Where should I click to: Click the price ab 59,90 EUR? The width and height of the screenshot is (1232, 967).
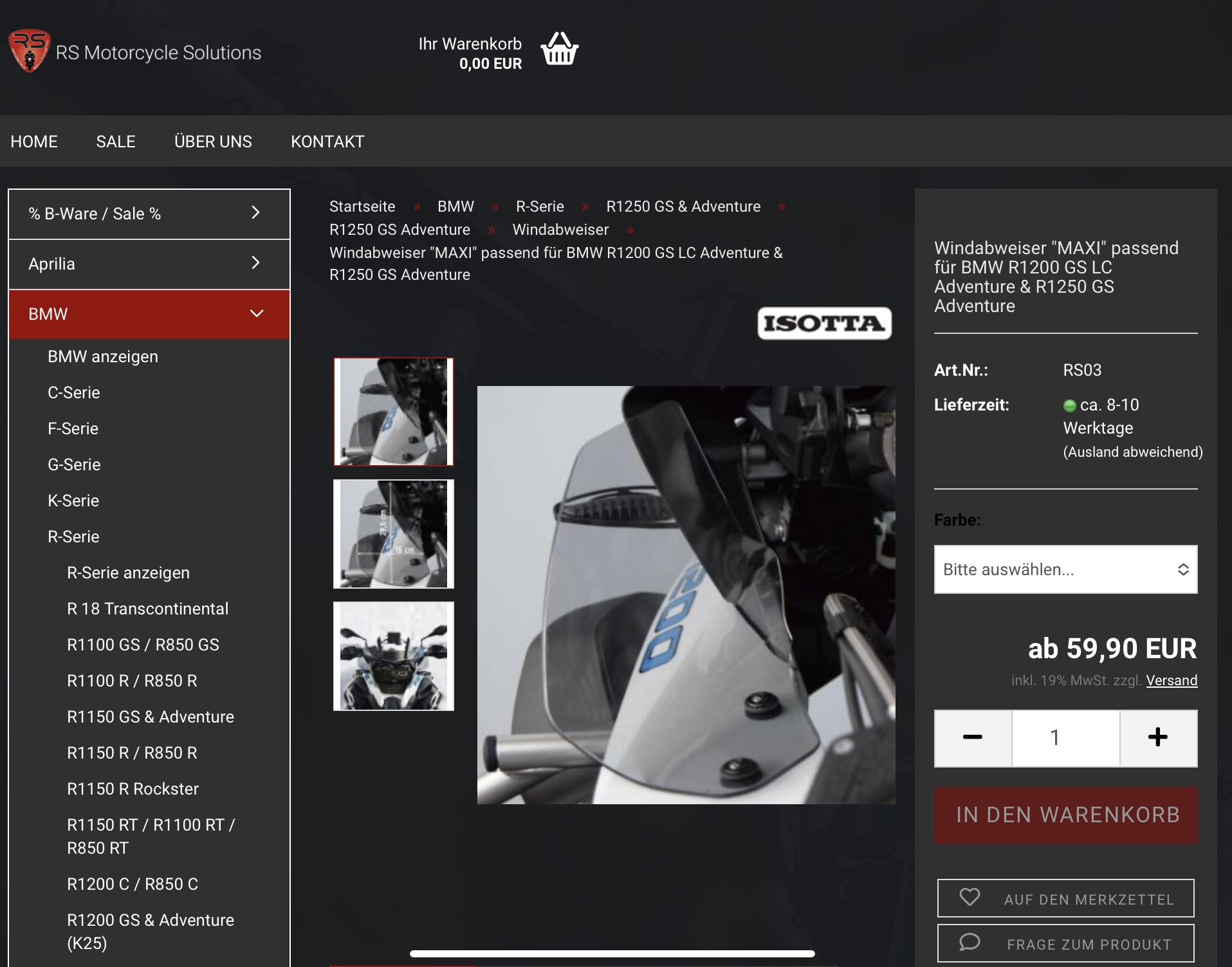tap(1112, 649)
